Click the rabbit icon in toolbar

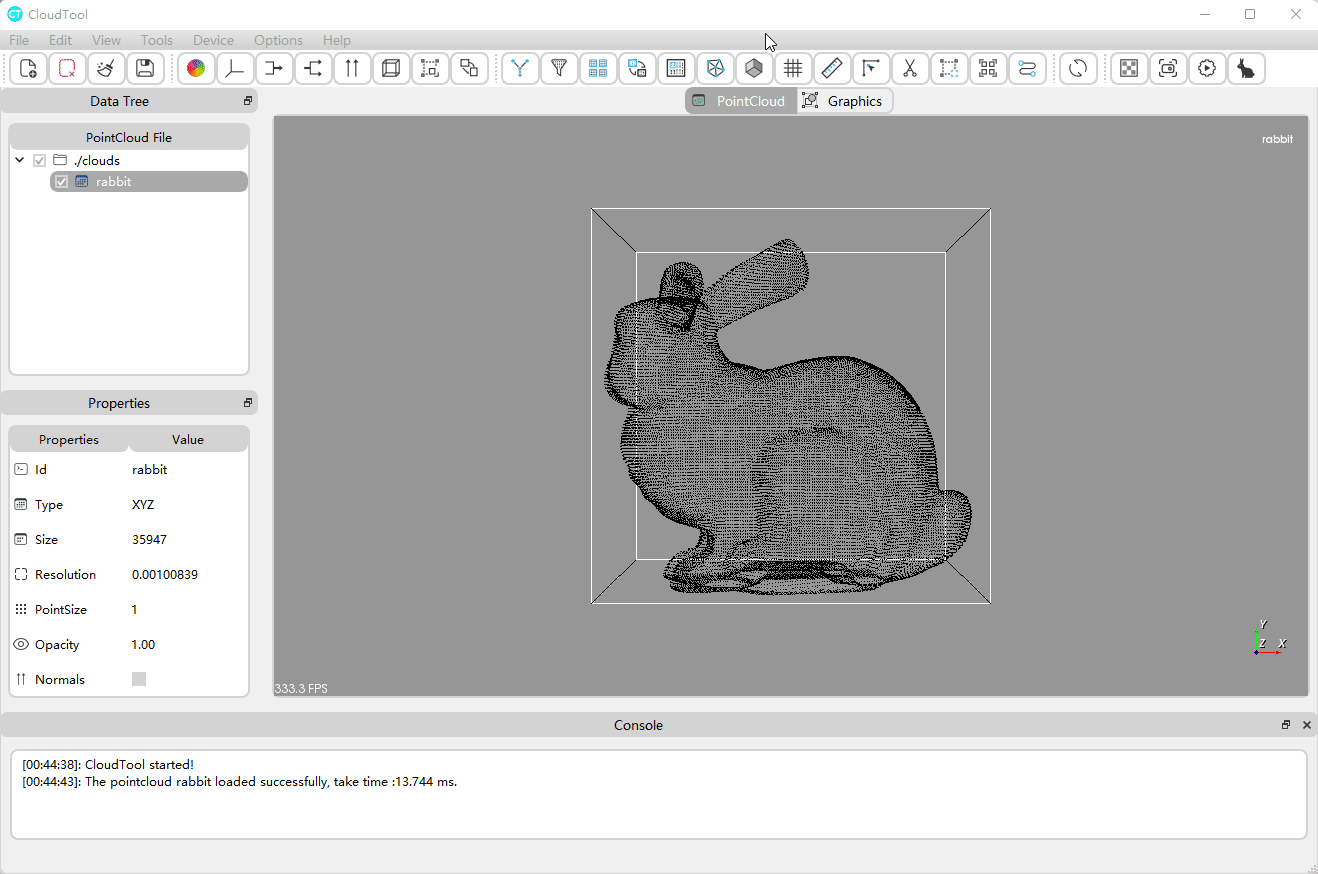pos(1246,68)
